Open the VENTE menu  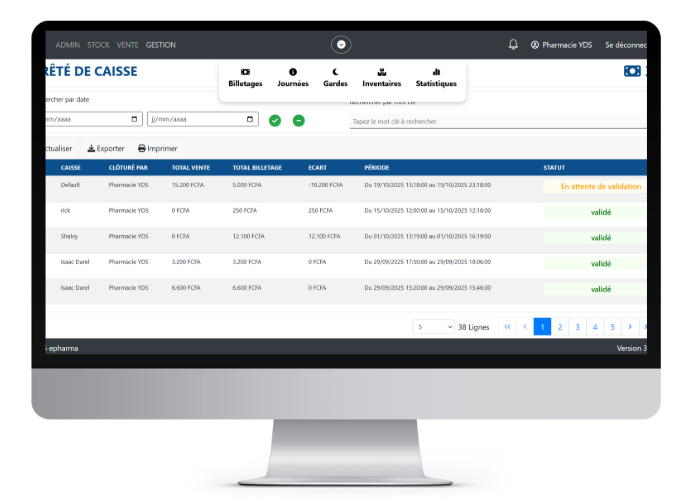[x=127, y=45]
